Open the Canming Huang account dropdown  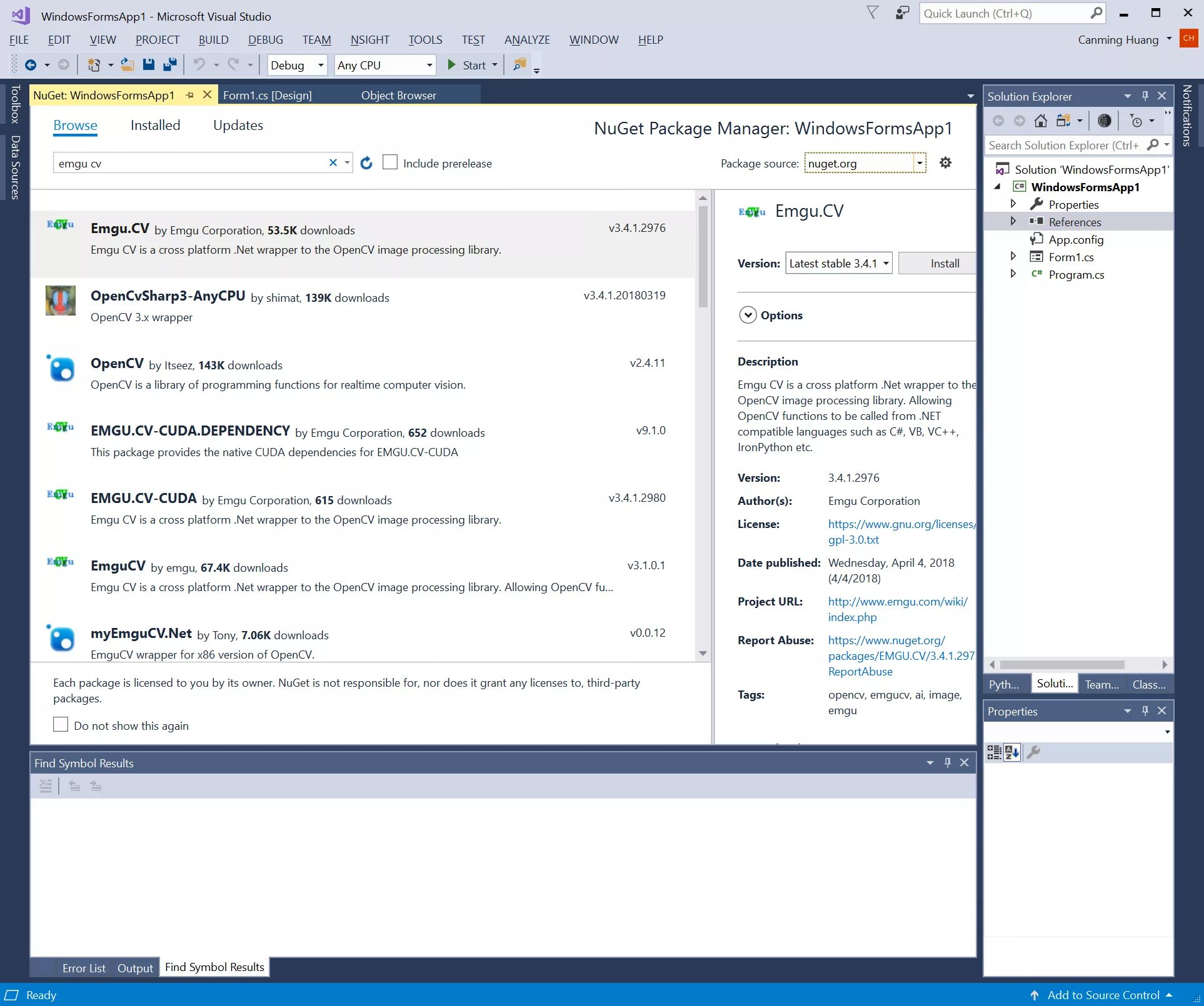point(1169,39)
